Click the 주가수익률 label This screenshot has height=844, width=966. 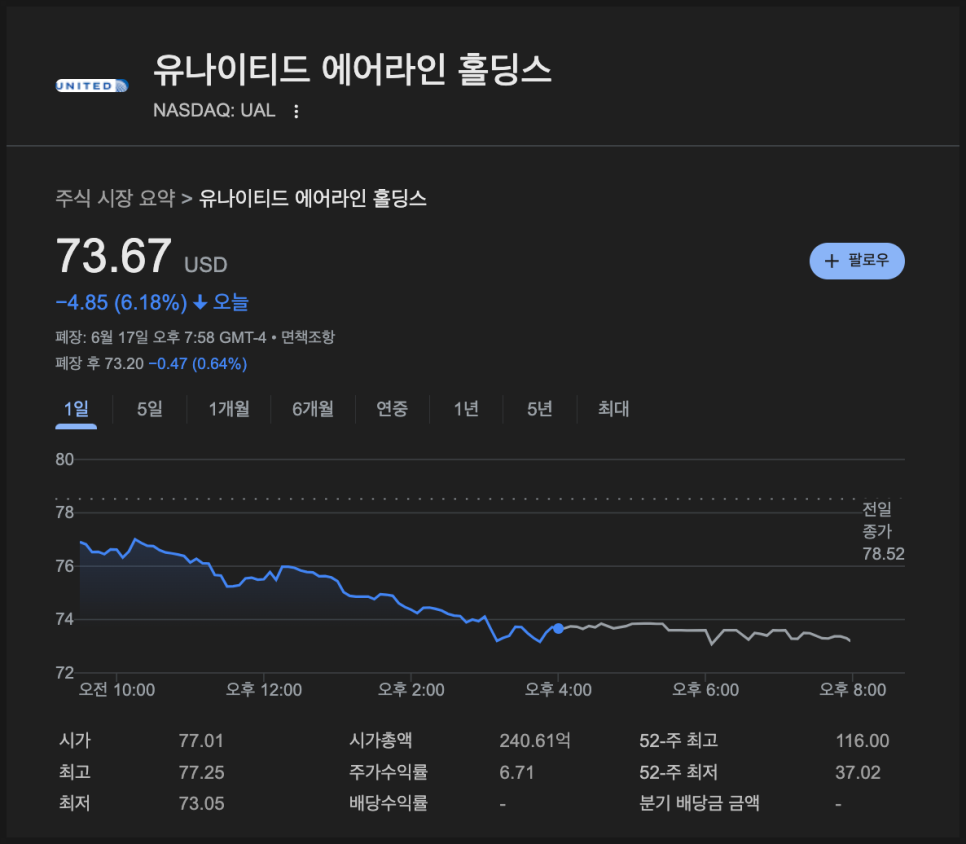[388, 772]
